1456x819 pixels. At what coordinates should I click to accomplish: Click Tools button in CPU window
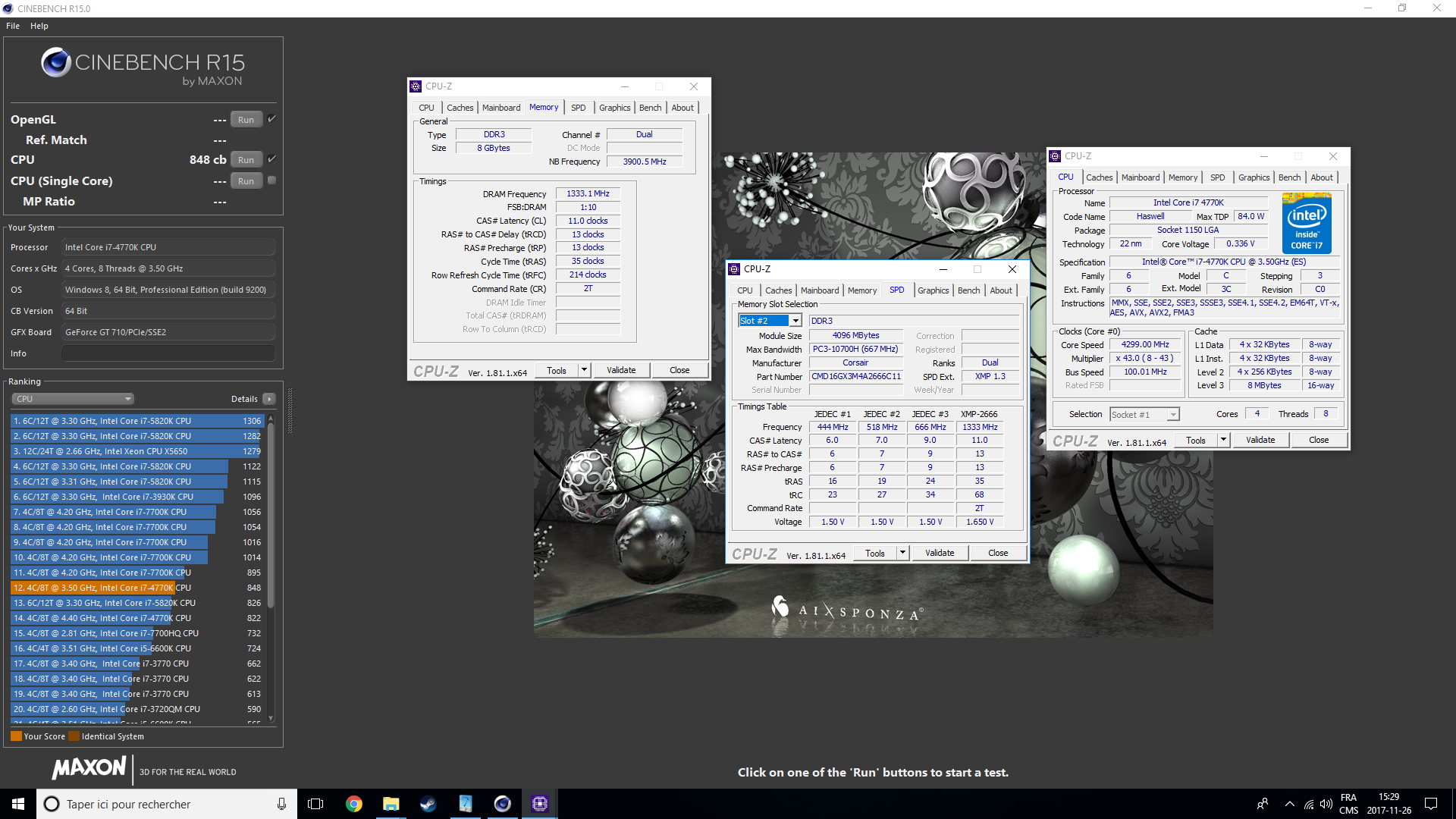tap(1196, 440)
